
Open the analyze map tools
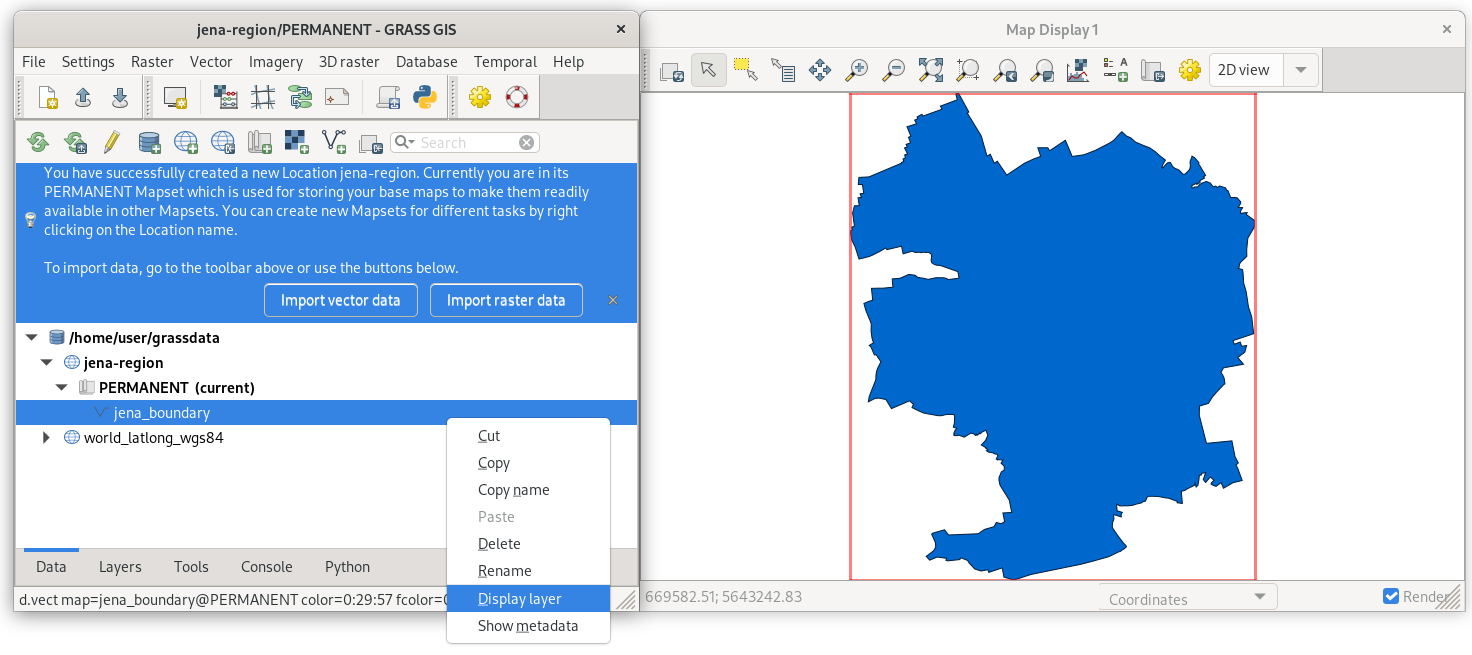point(1078,70)
